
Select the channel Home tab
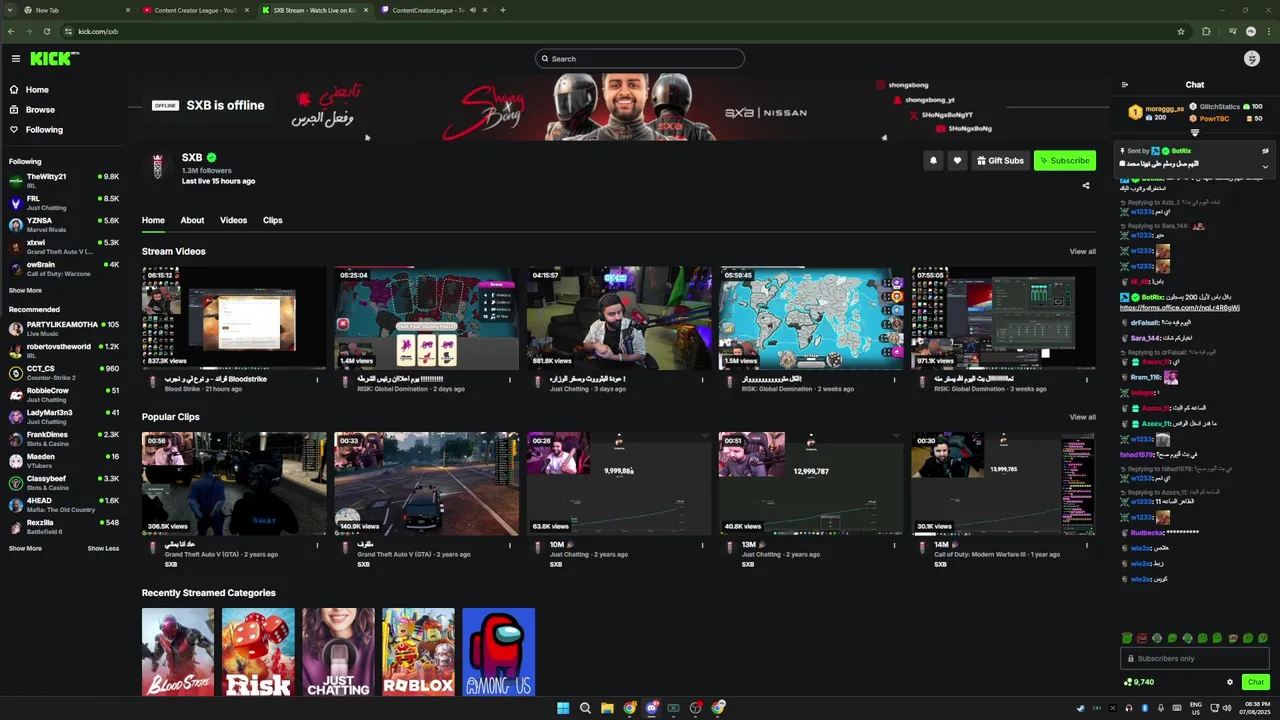[153, 220]
